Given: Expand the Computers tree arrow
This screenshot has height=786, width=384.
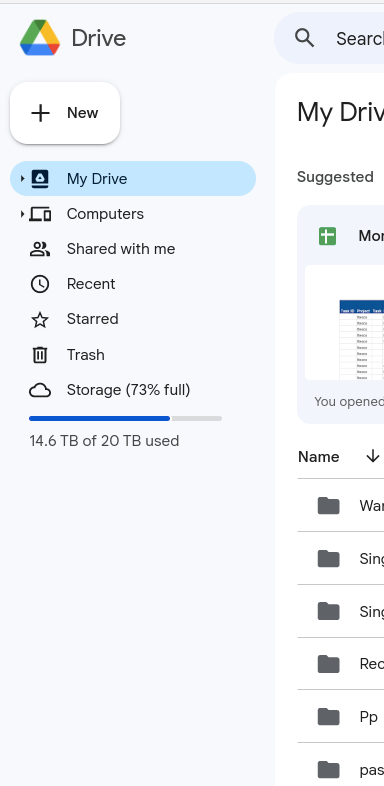Looking at the screenshot, I should click(22, 214).
